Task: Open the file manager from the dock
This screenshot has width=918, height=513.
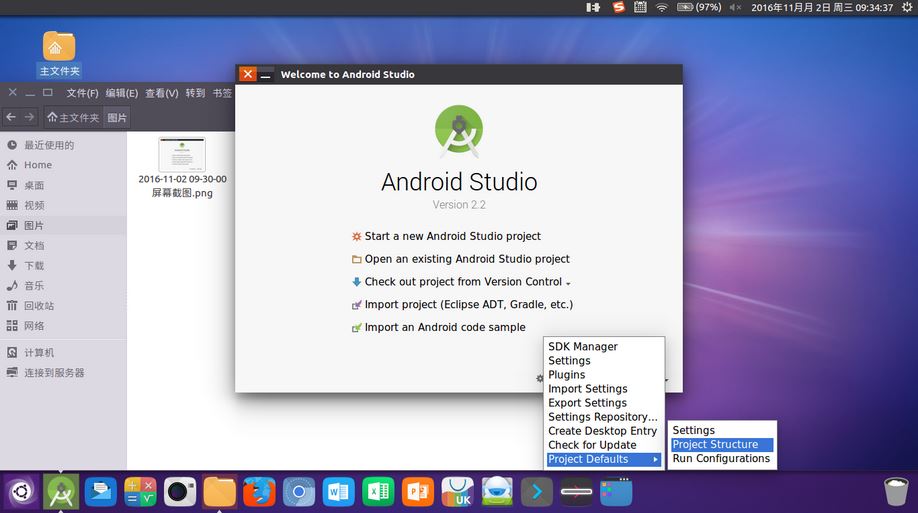Action: (220, 492)
